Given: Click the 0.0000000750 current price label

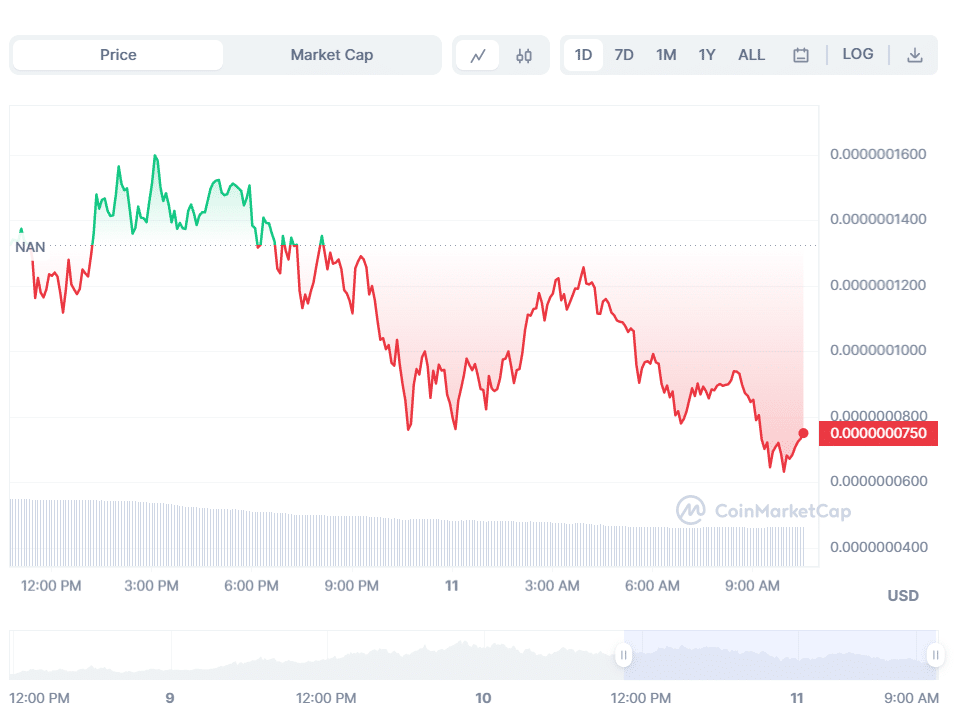Looking at the screenshot, I should point(878,433).
